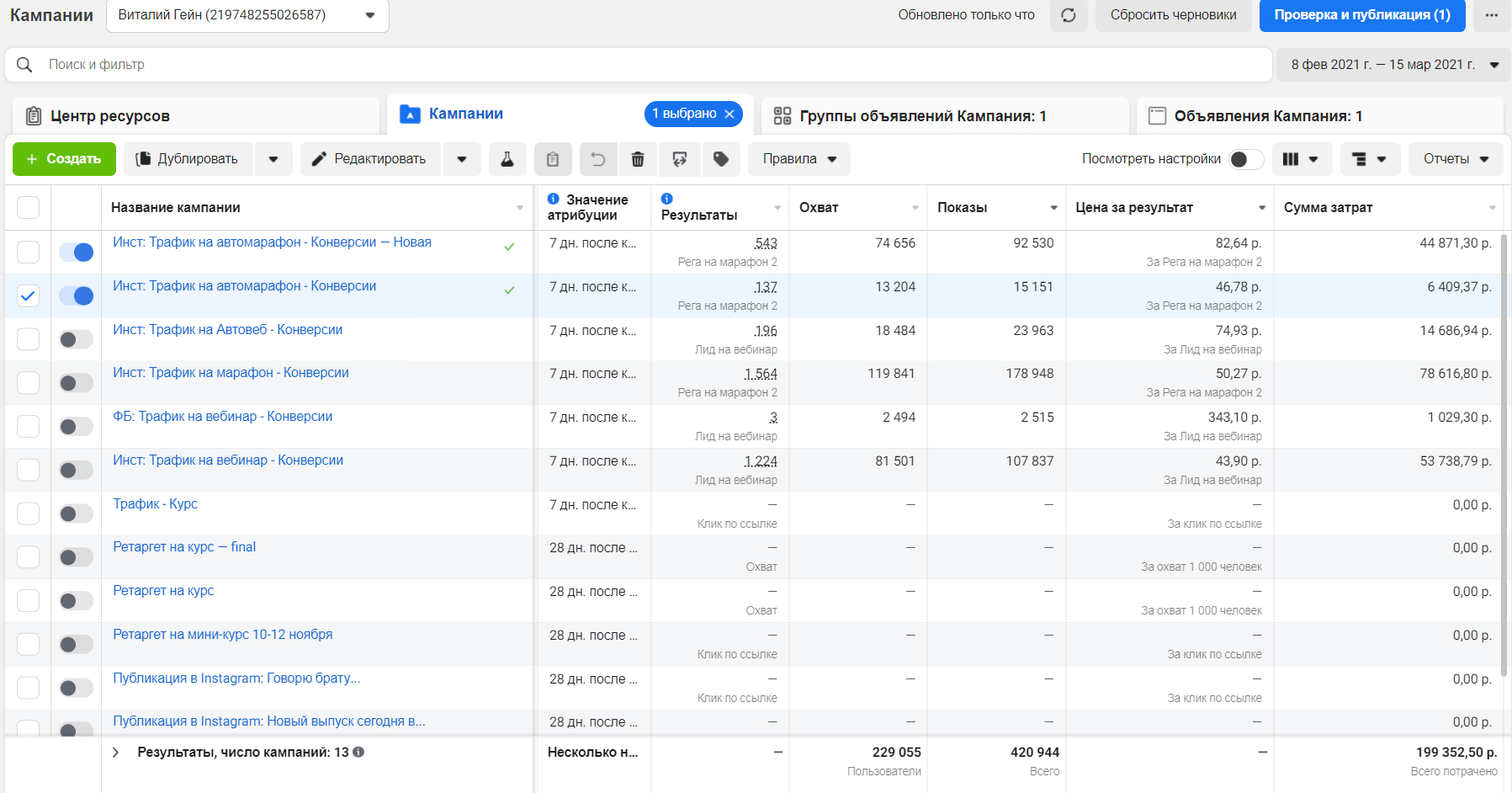The width and height of the screenshot is (1512, 793).
Task: Open the arrow next to Редактировать
Action: pos(462,159)
